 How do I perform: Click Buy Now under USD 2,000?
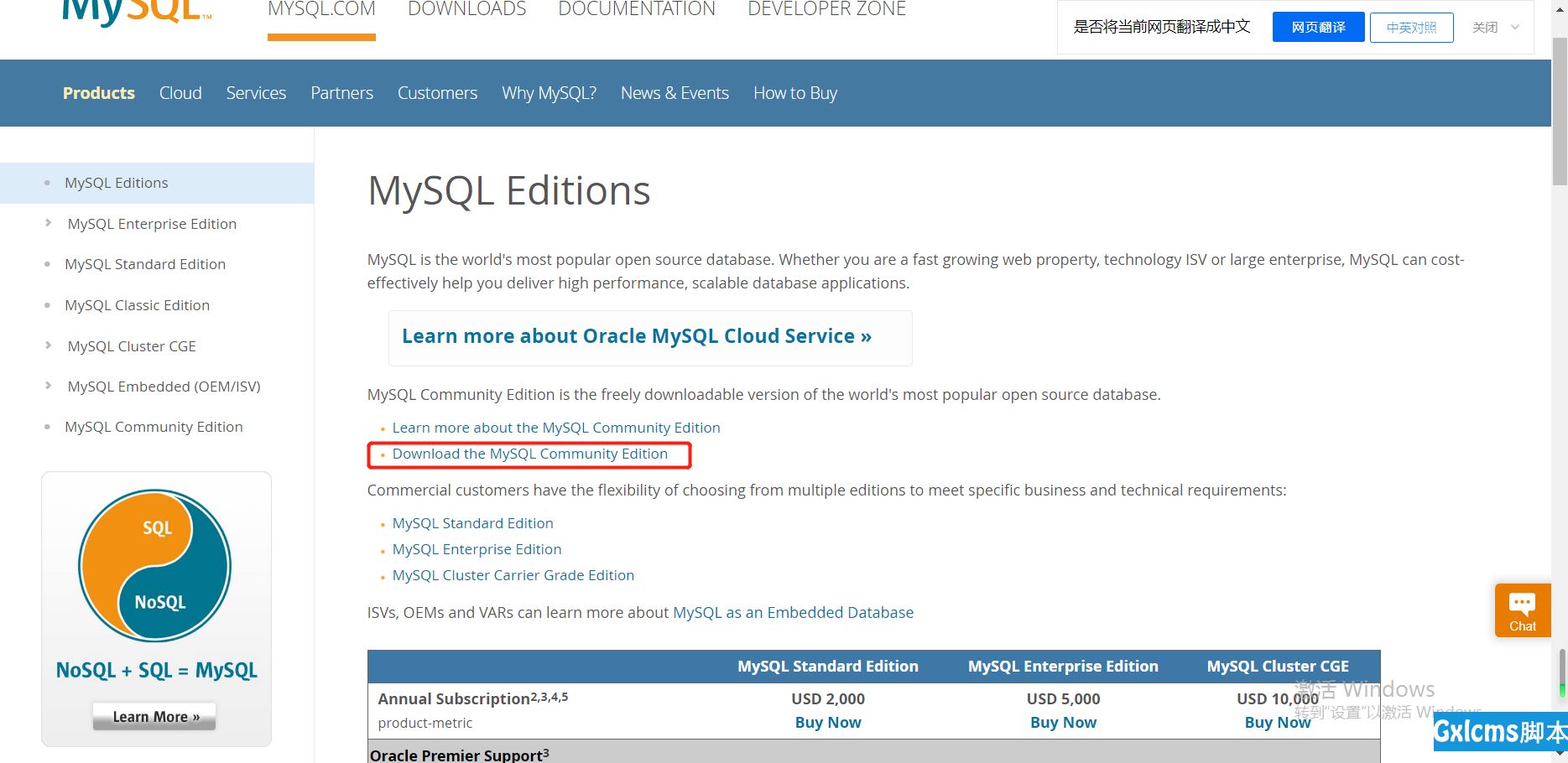[828, 723]
